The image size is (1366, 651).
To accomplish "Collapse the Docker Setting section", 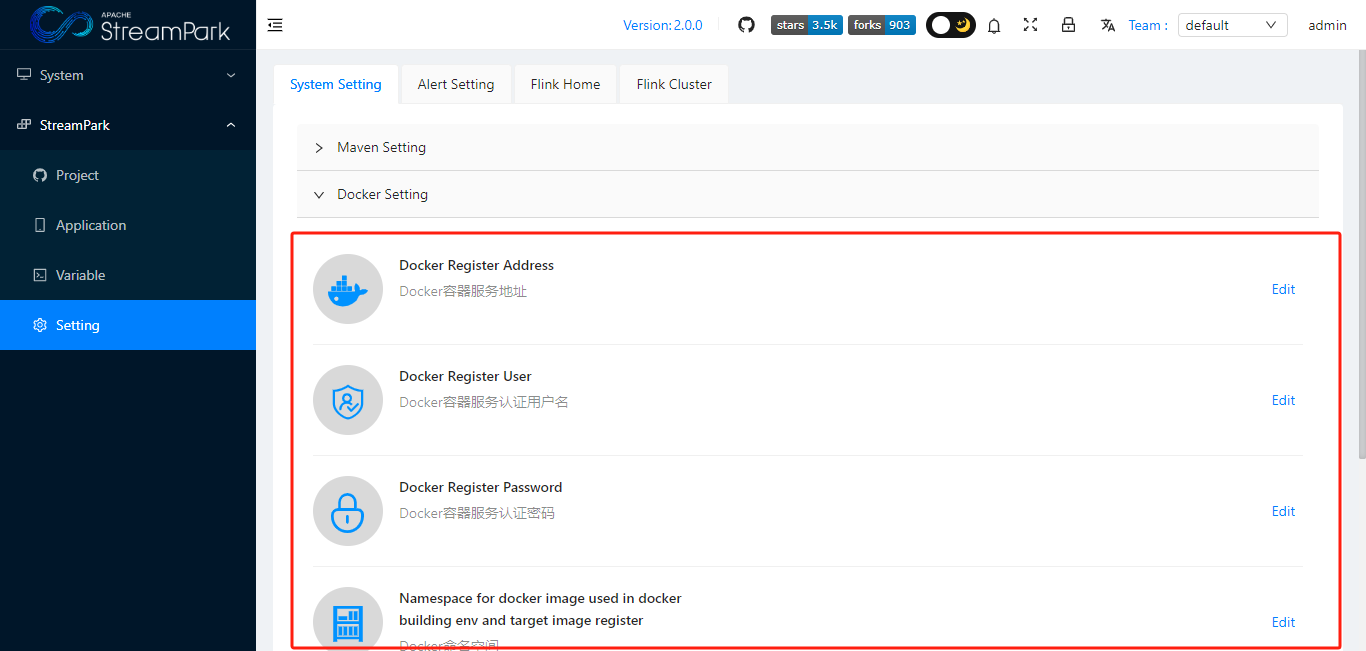I will click(382, 194).
